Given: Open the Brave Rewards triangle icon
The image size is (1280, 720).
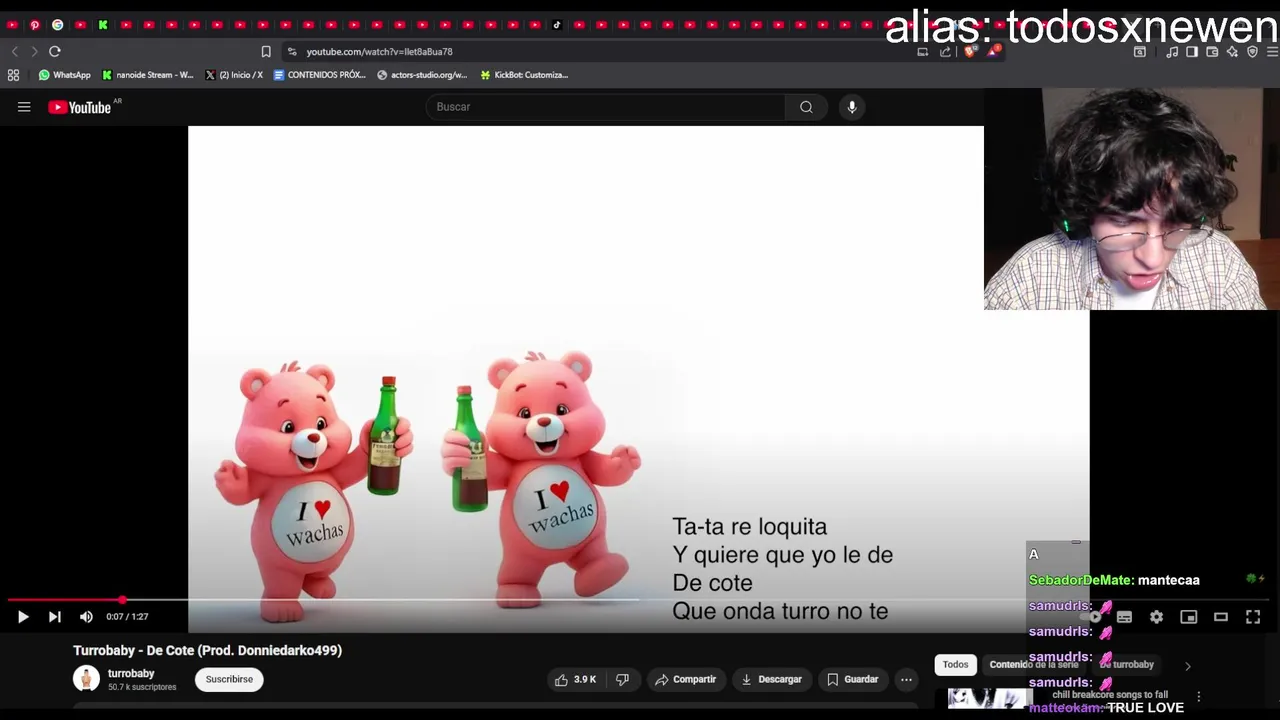Looking at the screenshot, I should tap(993, 51).
